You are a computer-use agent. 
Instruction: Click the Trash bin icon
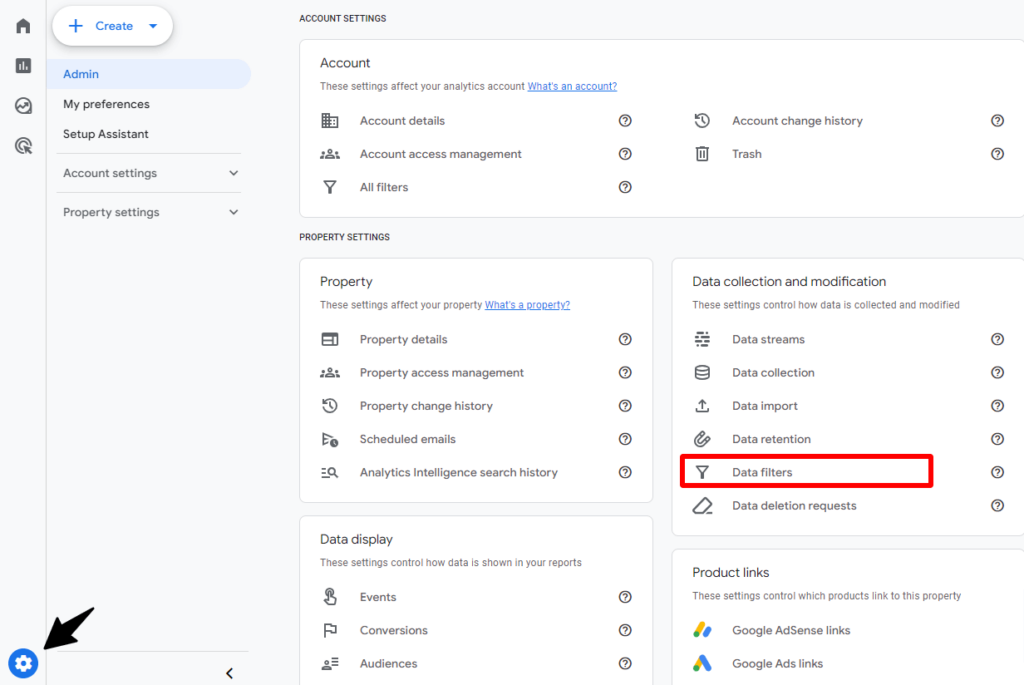click(x=702, y=154)
